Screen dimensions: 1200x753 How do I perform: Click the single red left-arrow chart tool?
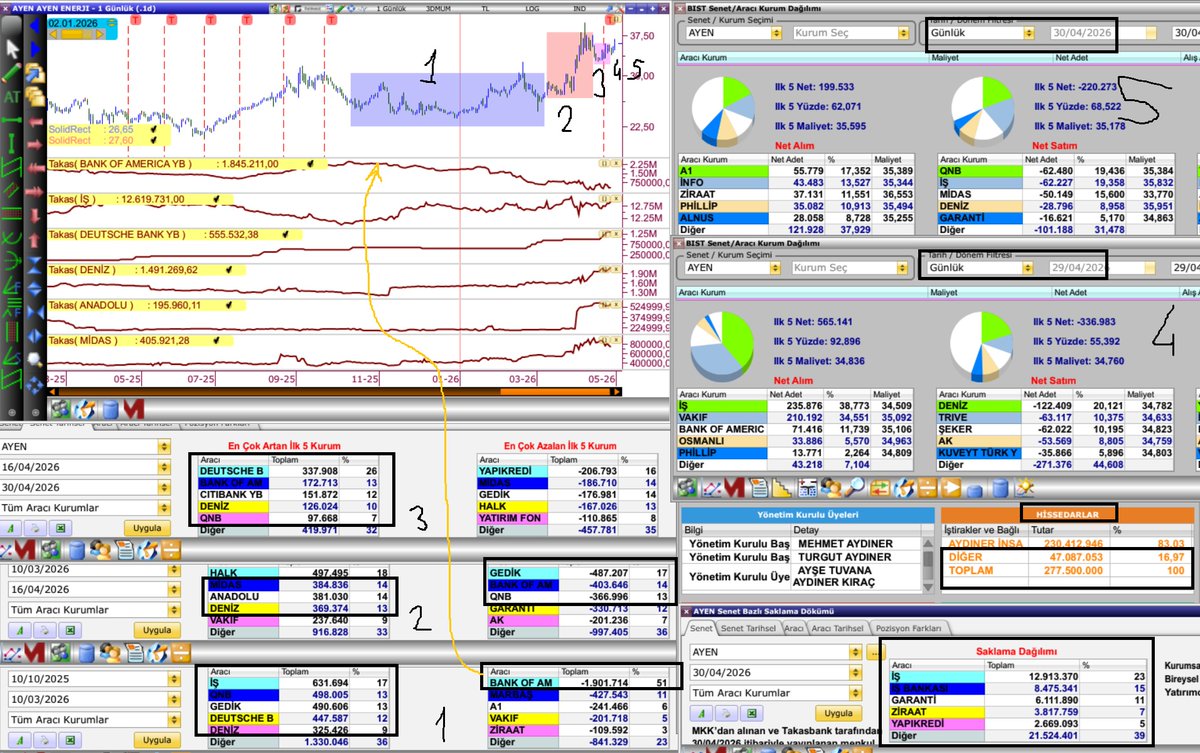coord(35,123)
